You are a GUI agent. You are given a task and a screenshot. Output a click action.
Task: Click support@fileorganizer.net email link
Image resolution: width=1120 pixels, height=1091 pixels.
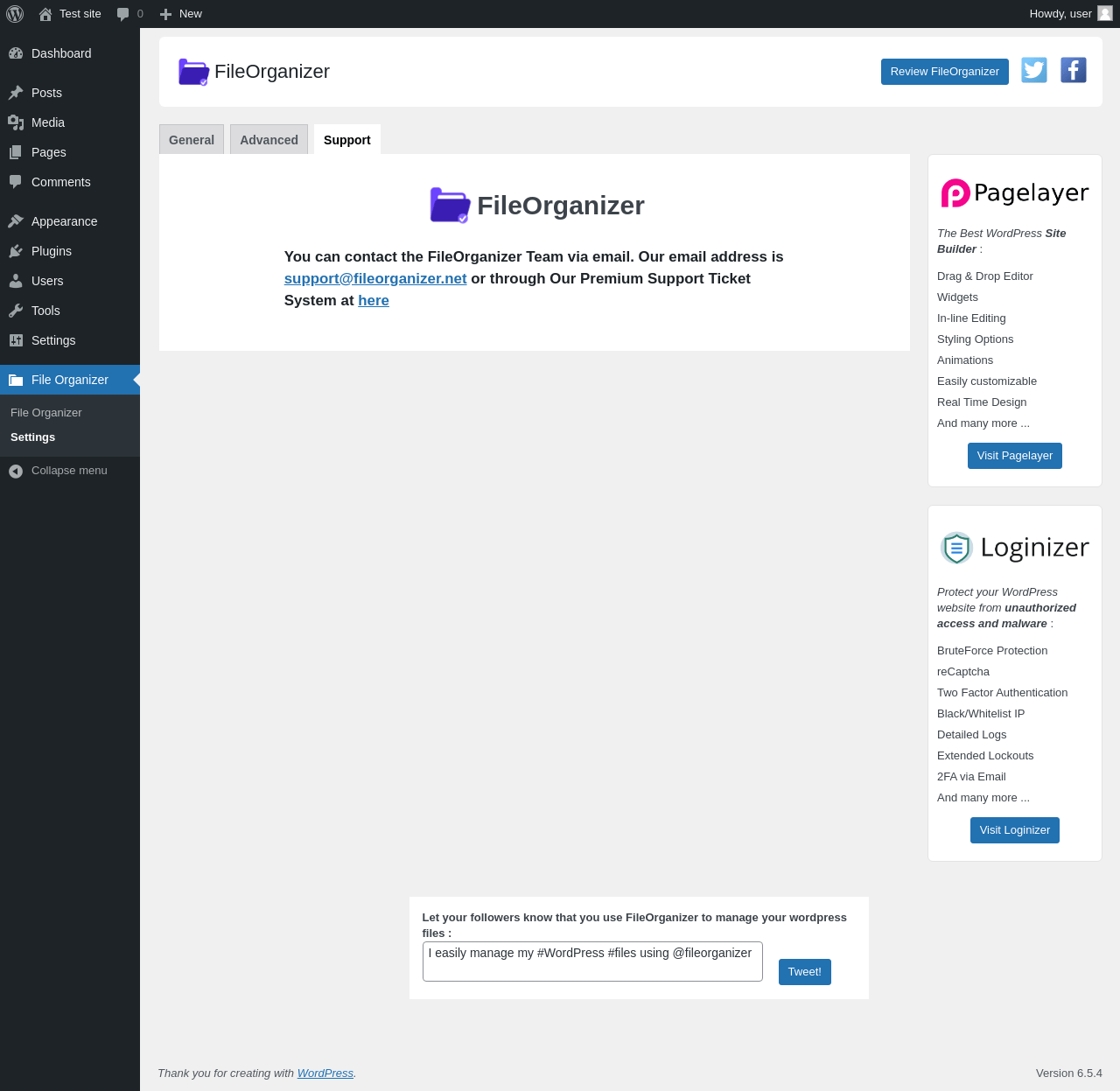pos(375,278)
